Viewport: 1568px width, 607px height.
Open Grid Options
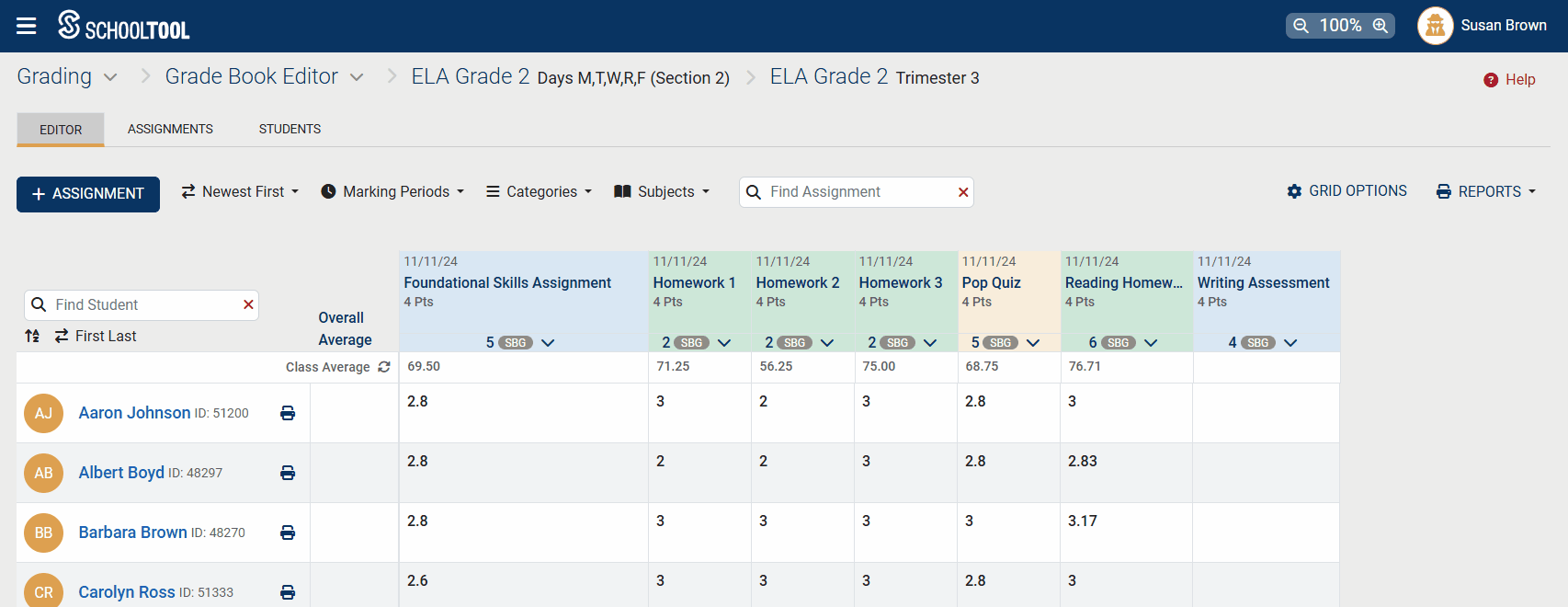point(1347,191)
